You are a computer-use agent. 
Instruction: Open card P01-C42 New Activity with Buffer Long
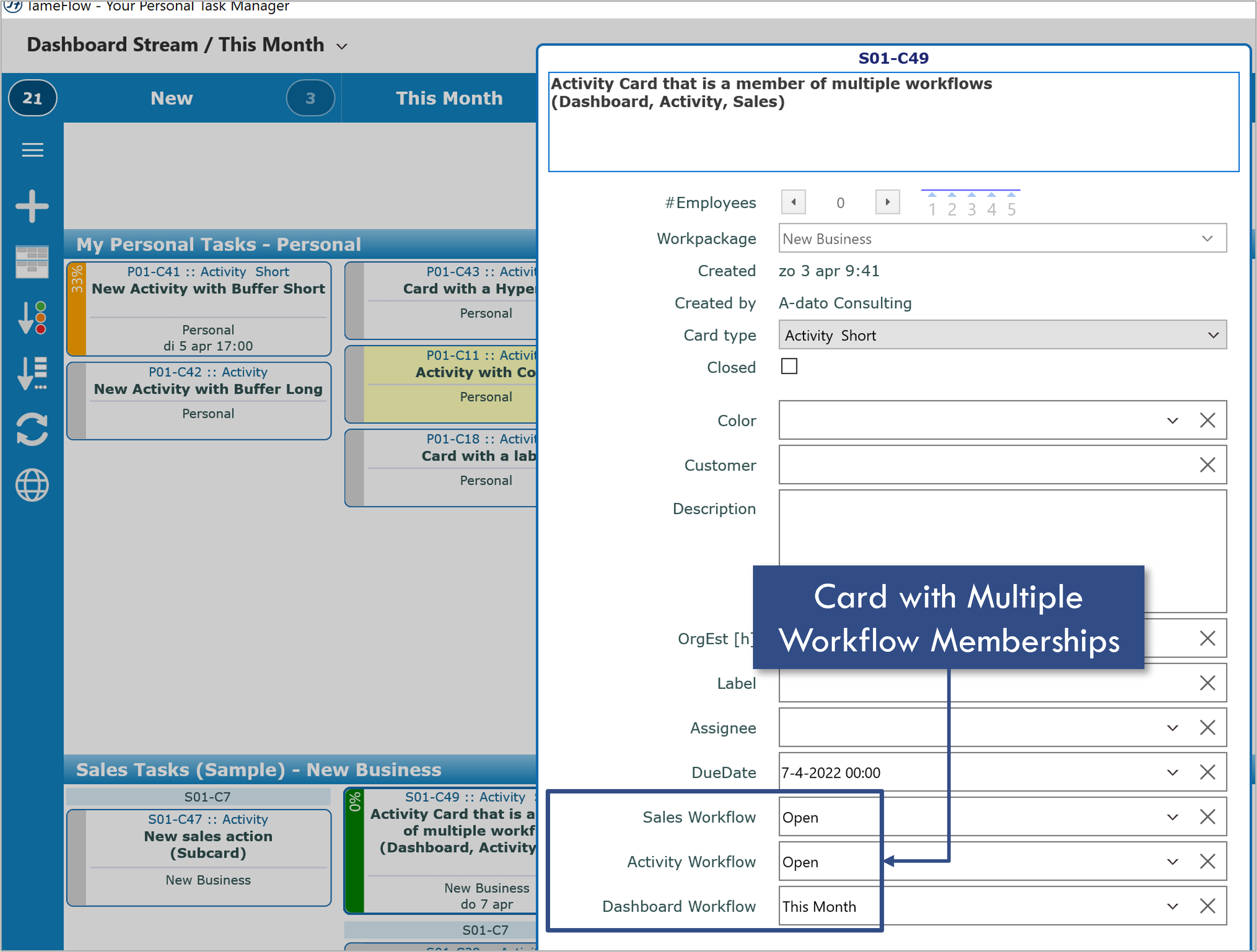click(x=199, y=401)
